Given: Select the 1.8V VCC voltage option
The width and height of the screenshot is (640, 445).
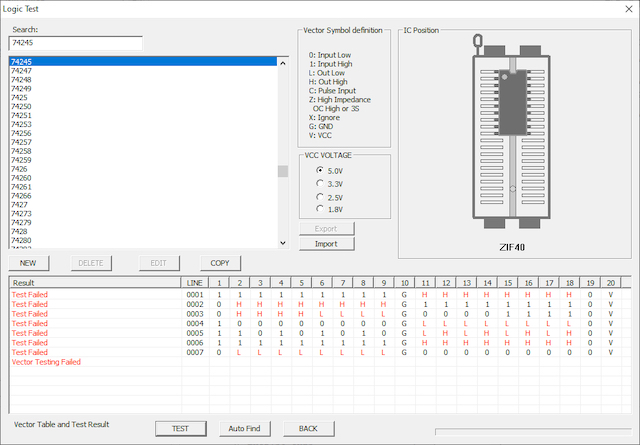Looking at the screenshot, I should (329, 209).
